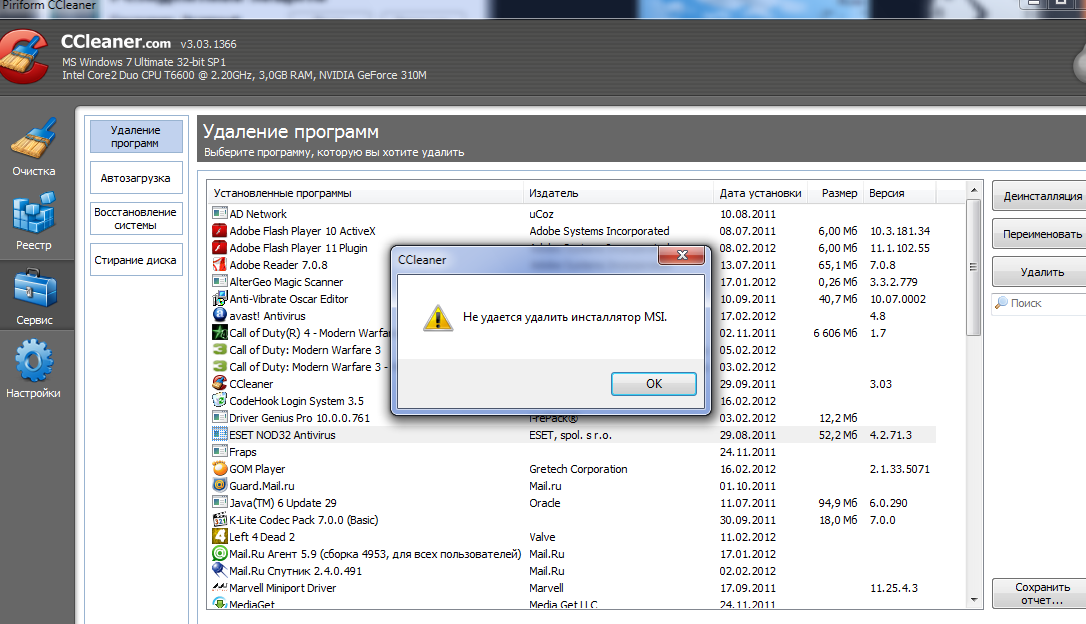
Task: Click the Fraps program icon
Action: 220,451
